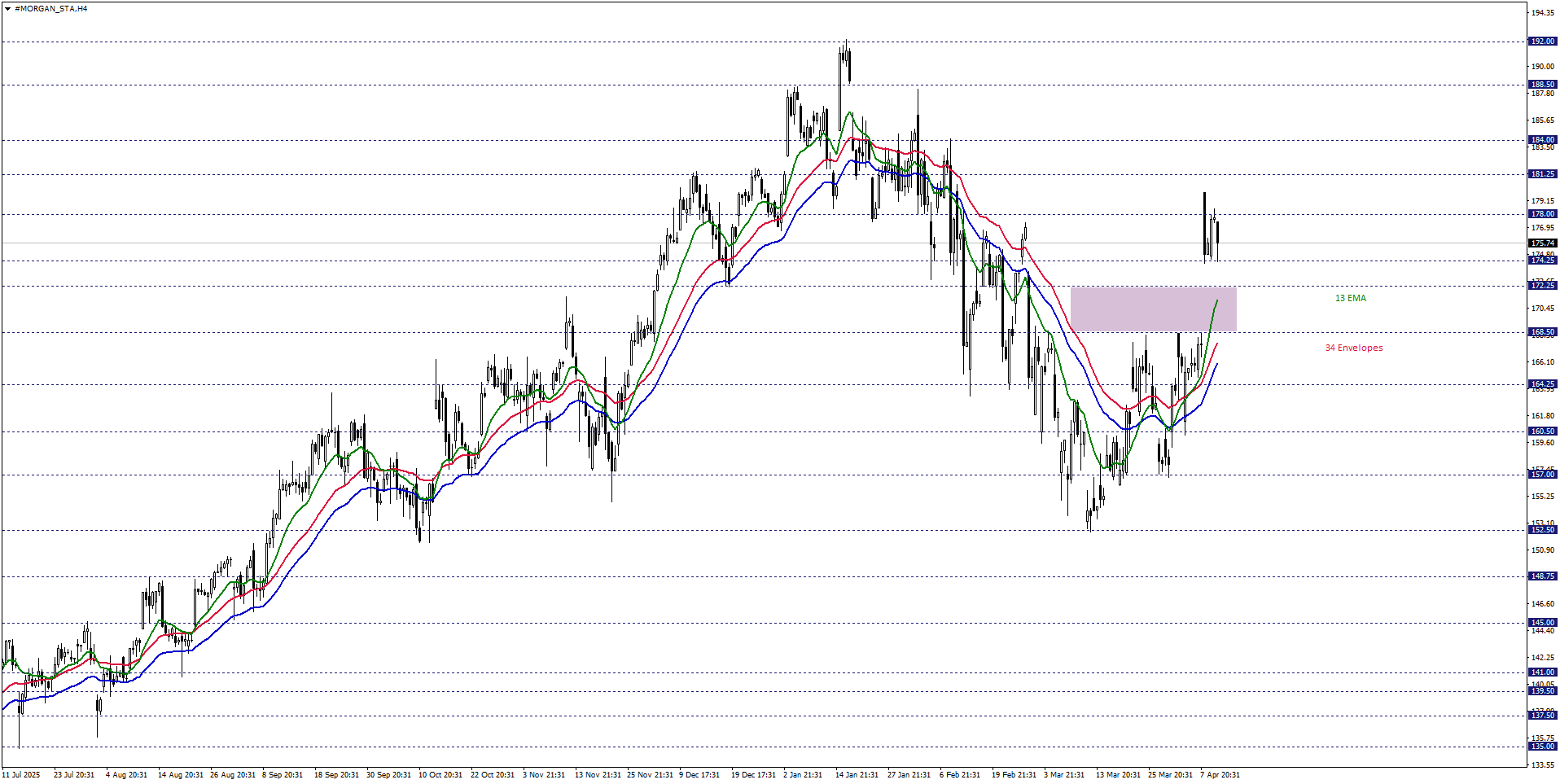Click the 181.25 level price tag
Viewport: 1560px width, 784px height.
click(1542, 174)
